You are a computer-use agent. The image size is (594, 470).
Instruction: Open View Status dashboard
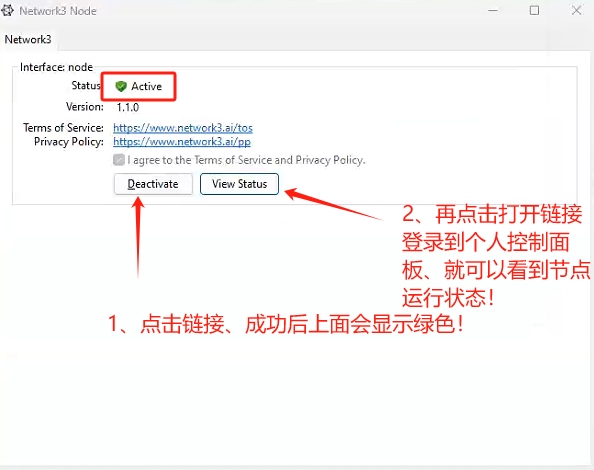(239, 184)
